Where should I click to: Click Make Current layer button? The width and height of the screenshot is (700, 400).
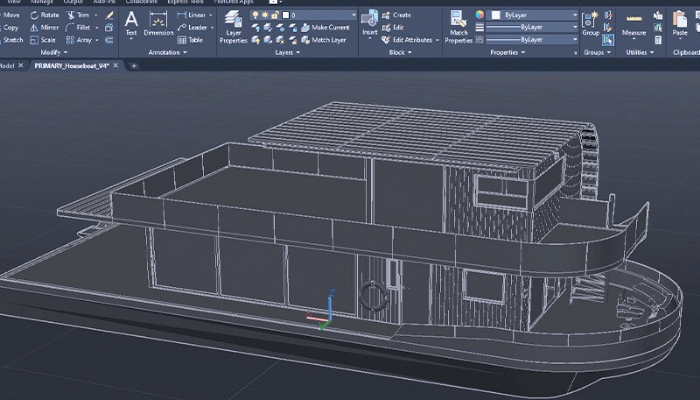point(325,27)
